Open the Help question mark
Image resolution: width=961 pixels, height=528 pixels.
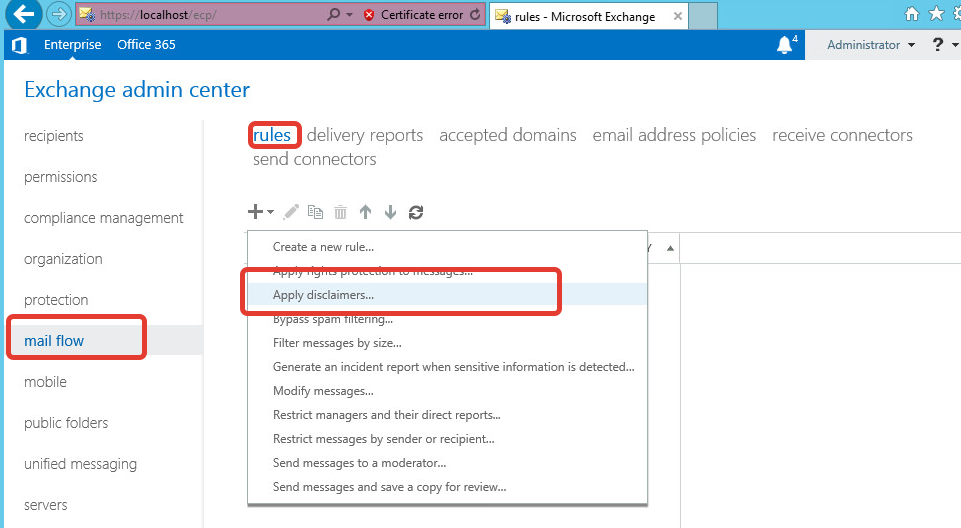(x=938, y=44)
